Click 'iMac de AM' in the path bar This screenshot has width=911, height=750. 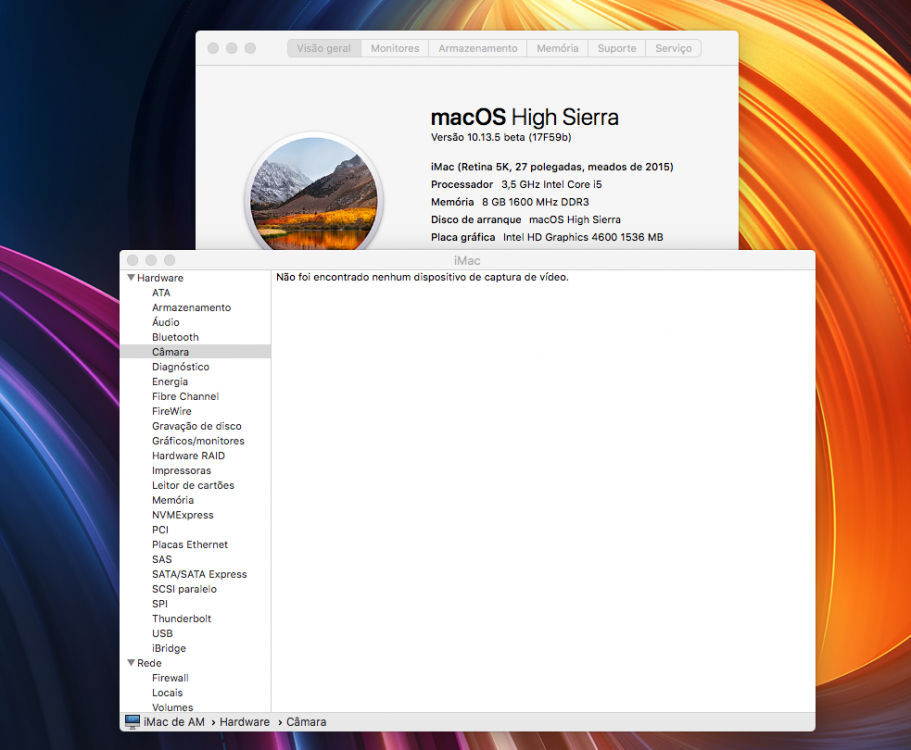[x=174, y=722]
